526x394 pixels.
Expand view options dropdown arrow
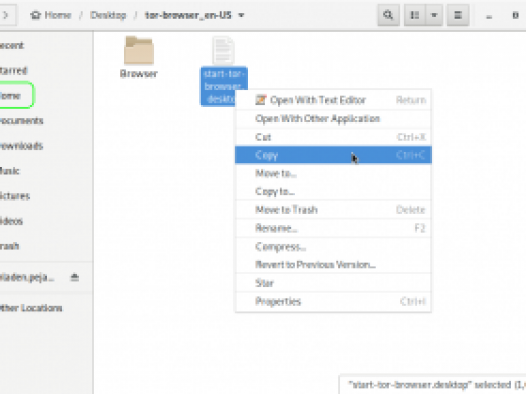pyautogui.click(x=434, y=15)
